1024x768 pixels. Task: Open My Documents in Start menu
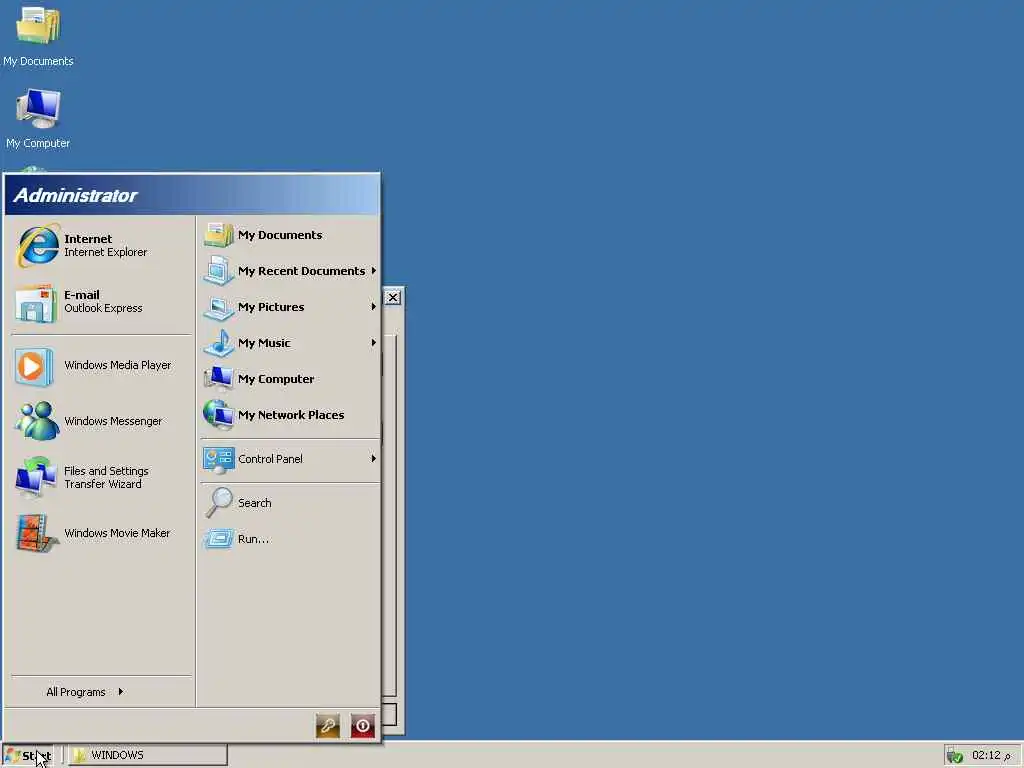pos(290,235)
